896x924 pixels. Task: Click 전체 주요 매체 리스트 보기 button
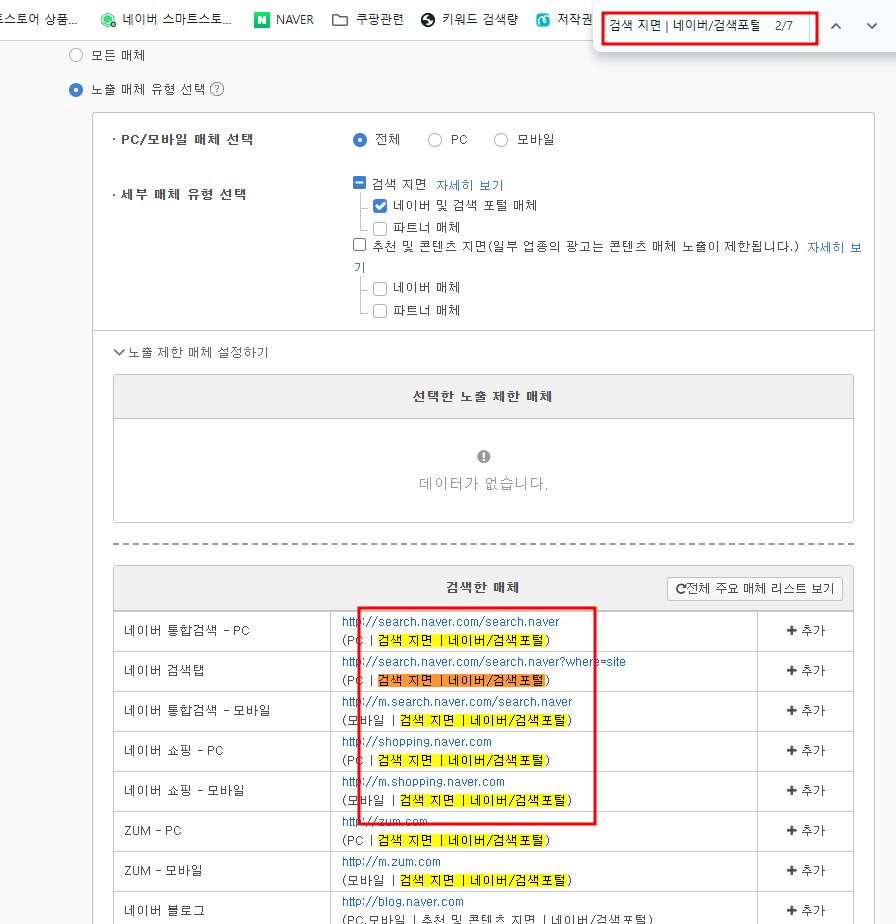[x=755, y=589]
